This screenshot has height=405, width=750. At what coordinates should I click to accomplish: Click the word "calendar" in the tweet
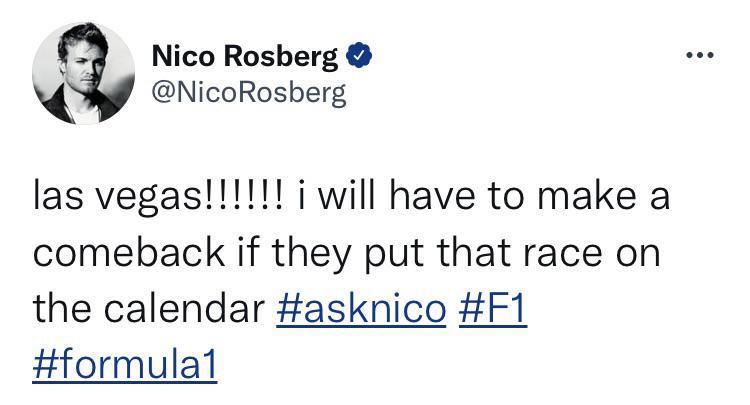coord(185,309)
